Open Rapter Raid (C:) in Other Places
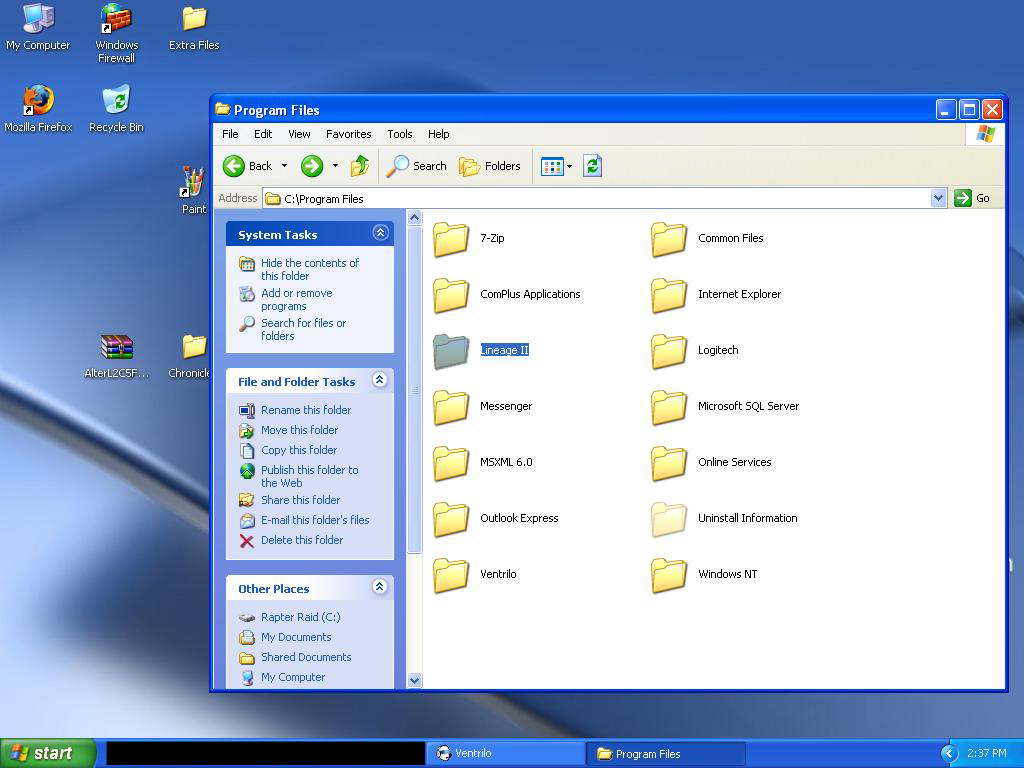1024x768 pixels. (300, 617)
